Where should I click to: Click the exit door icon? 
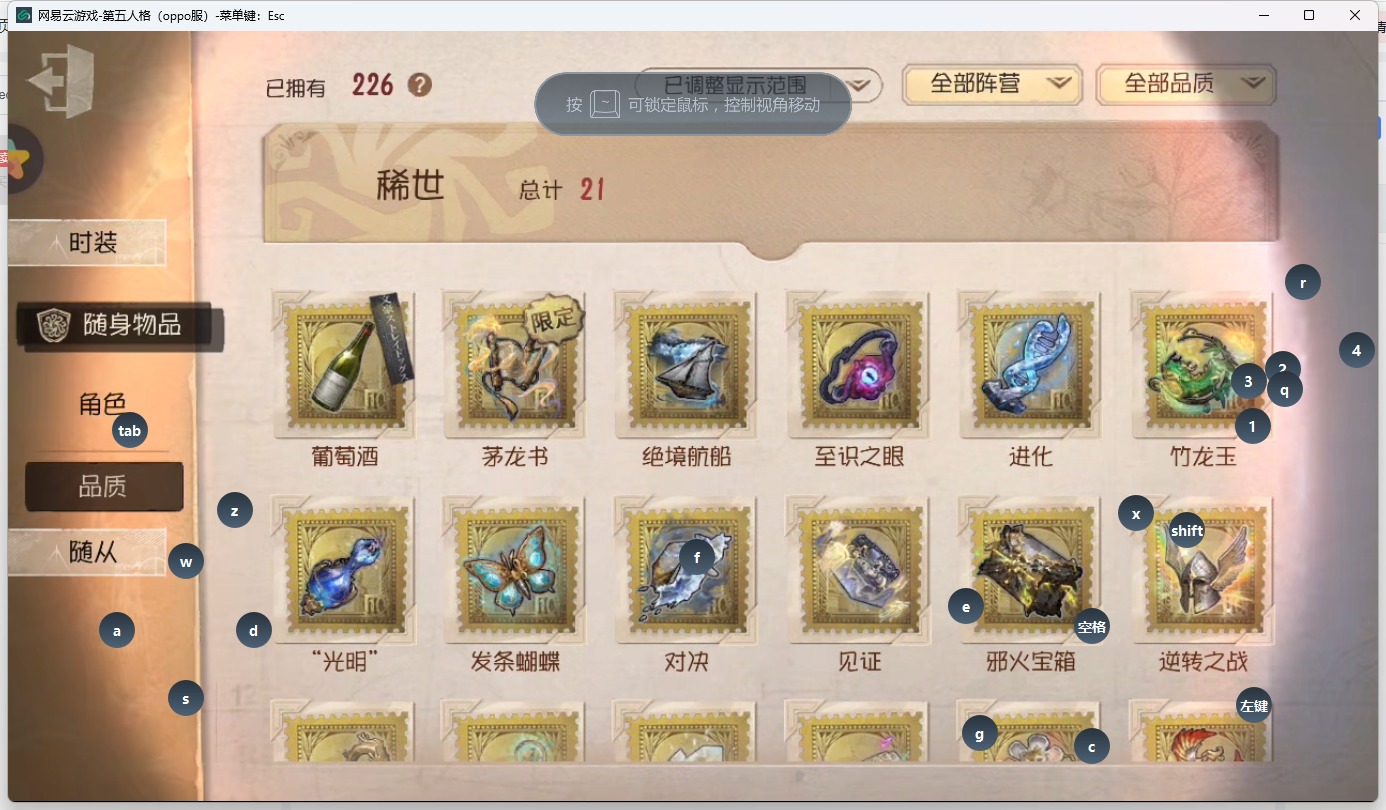click(62, 82)
